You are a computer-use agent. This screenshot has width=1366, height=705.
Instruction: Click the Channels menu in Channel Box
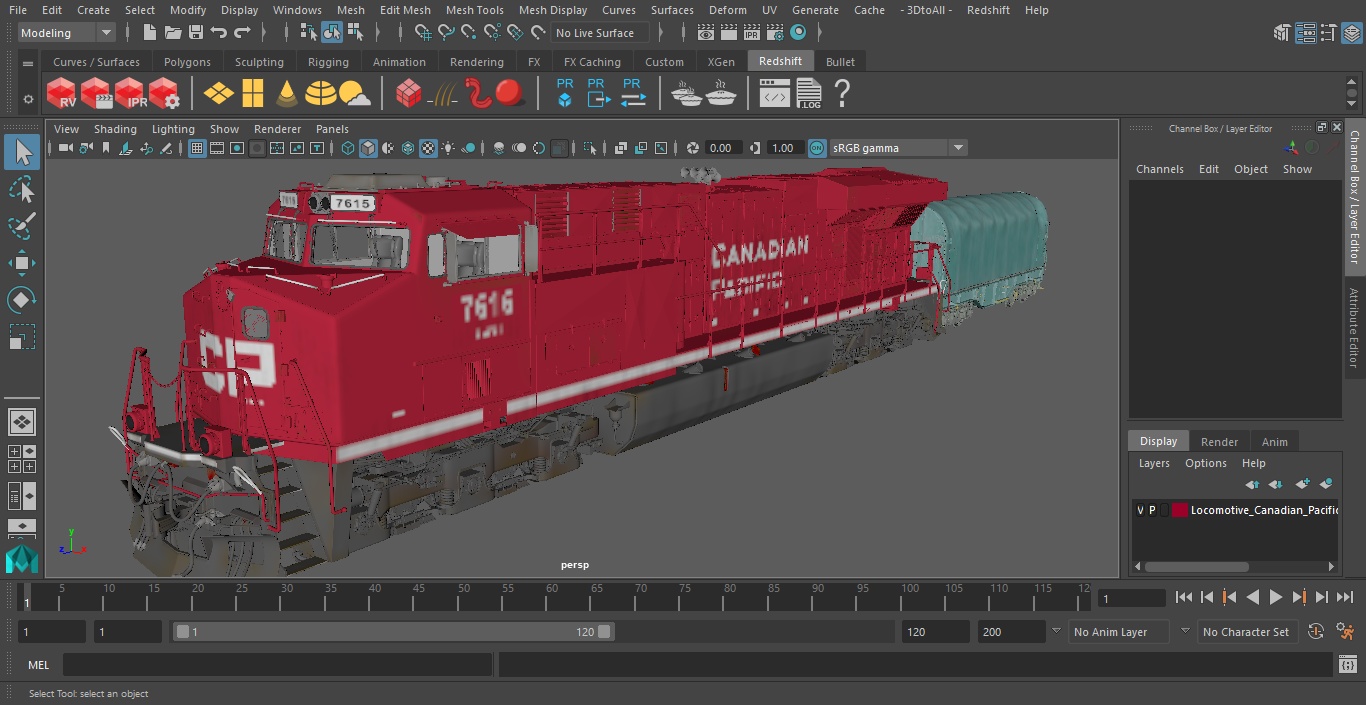coord(1159,169)
